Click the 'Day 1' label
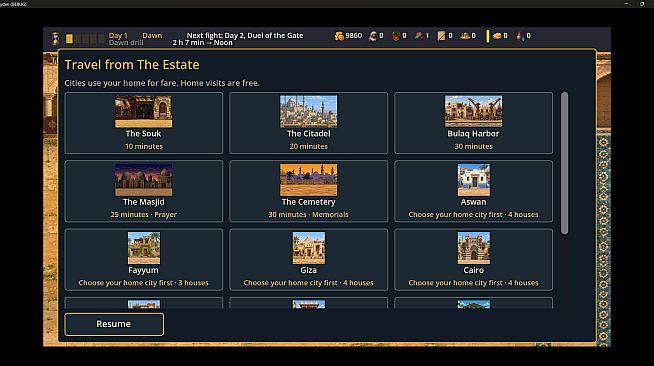Viewport: 654px width, 366px height. coord(118,35)
